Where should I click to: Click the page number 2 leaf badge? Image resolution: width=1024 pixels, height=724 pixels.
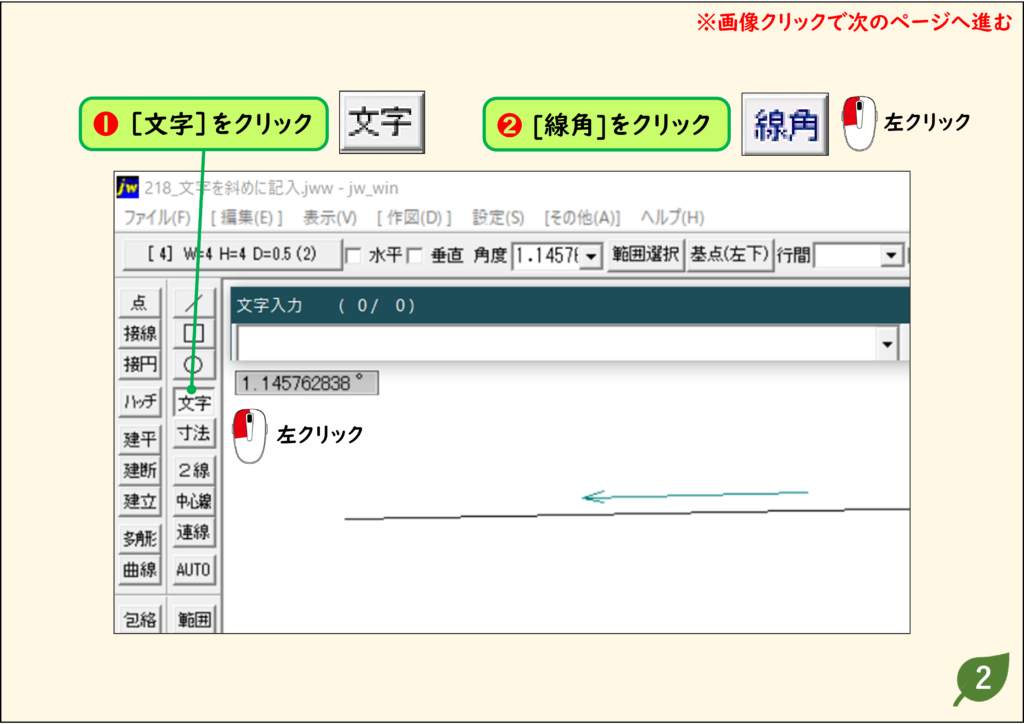click(x=982, y=679)
